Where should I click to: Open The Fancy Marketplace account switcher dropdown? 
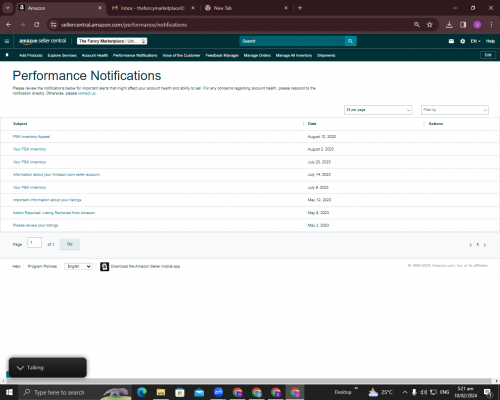click(112, 41)
